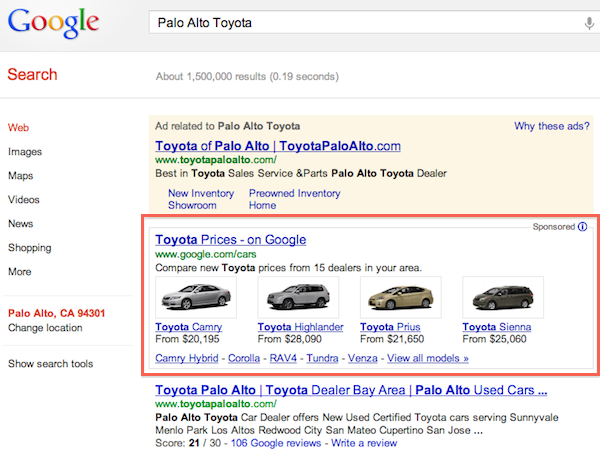
Task: Switch to Videos results
Action: tap(24, 199)
